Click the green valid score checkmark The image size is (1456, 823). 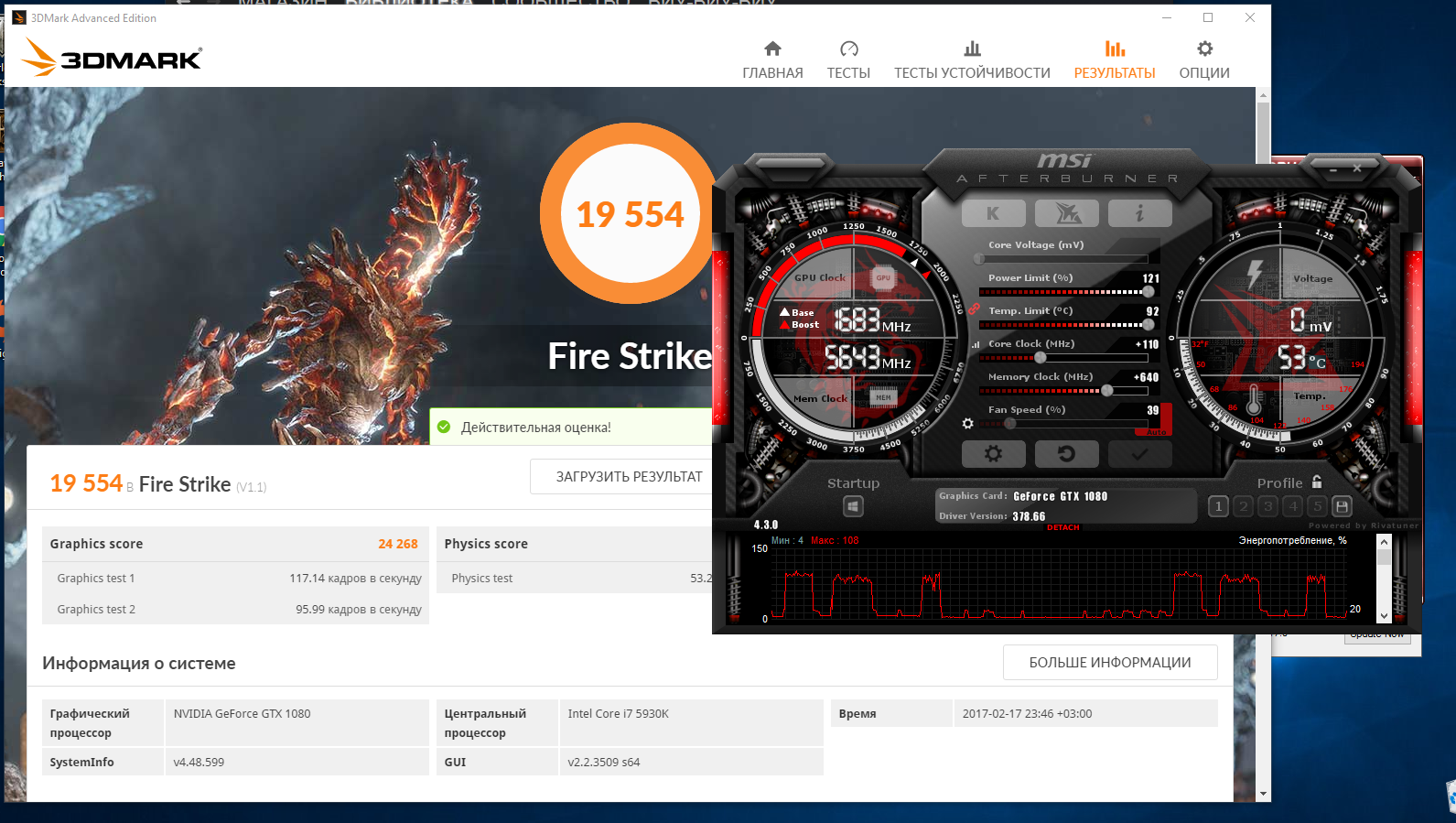pos(444,427)
